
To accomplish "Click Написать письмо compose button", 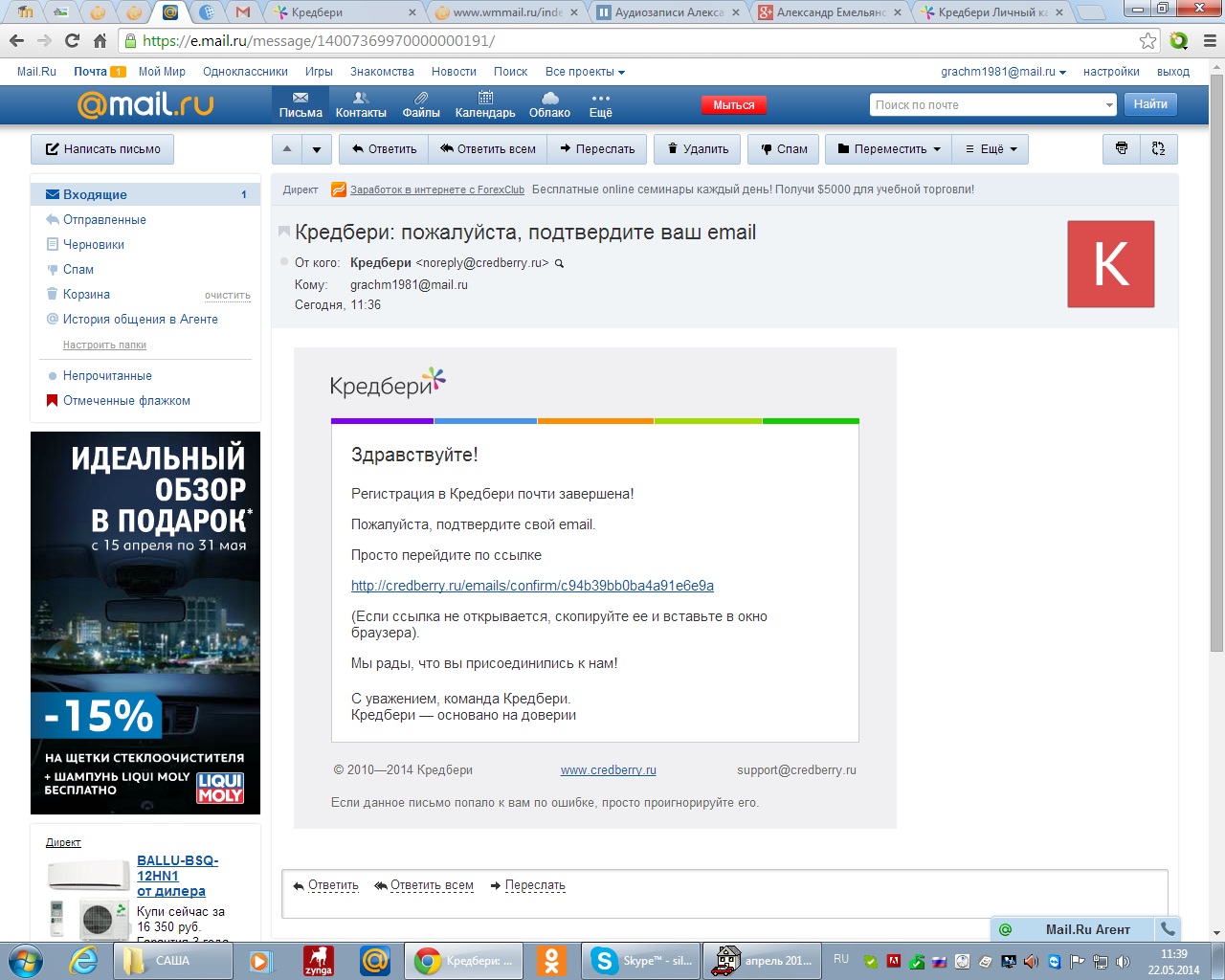I will click(102, 149).
